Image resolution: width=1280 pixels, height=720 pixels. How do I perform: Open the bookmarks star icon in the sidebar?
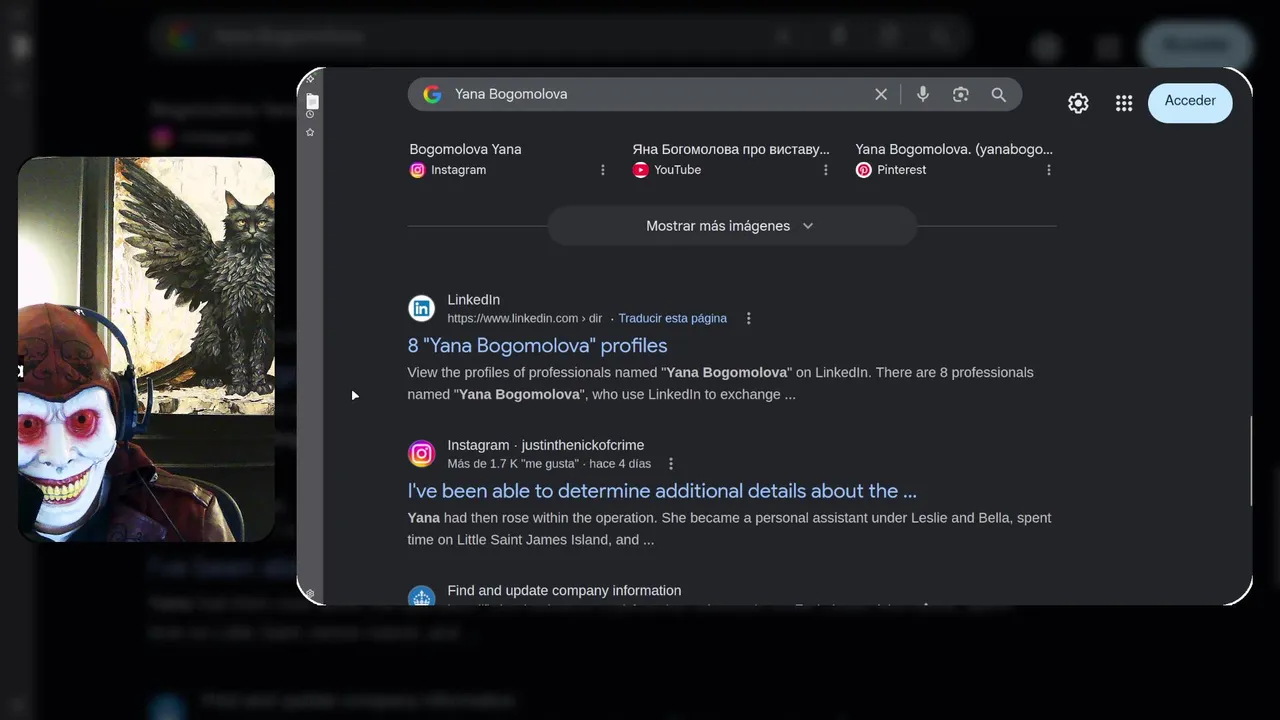[x=310, y=132]
